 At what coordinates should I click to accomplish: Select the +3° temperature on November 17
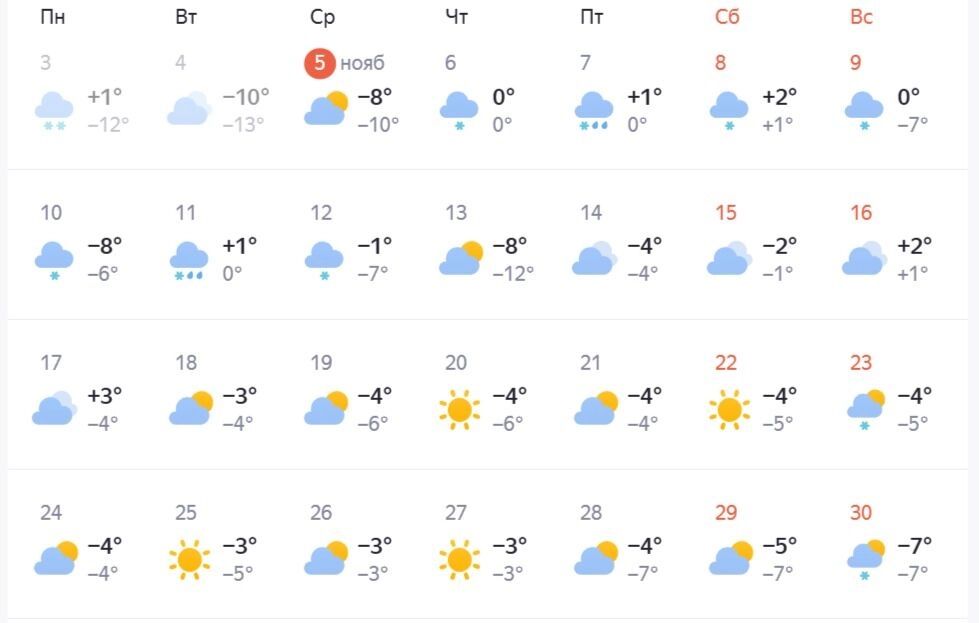104,396
